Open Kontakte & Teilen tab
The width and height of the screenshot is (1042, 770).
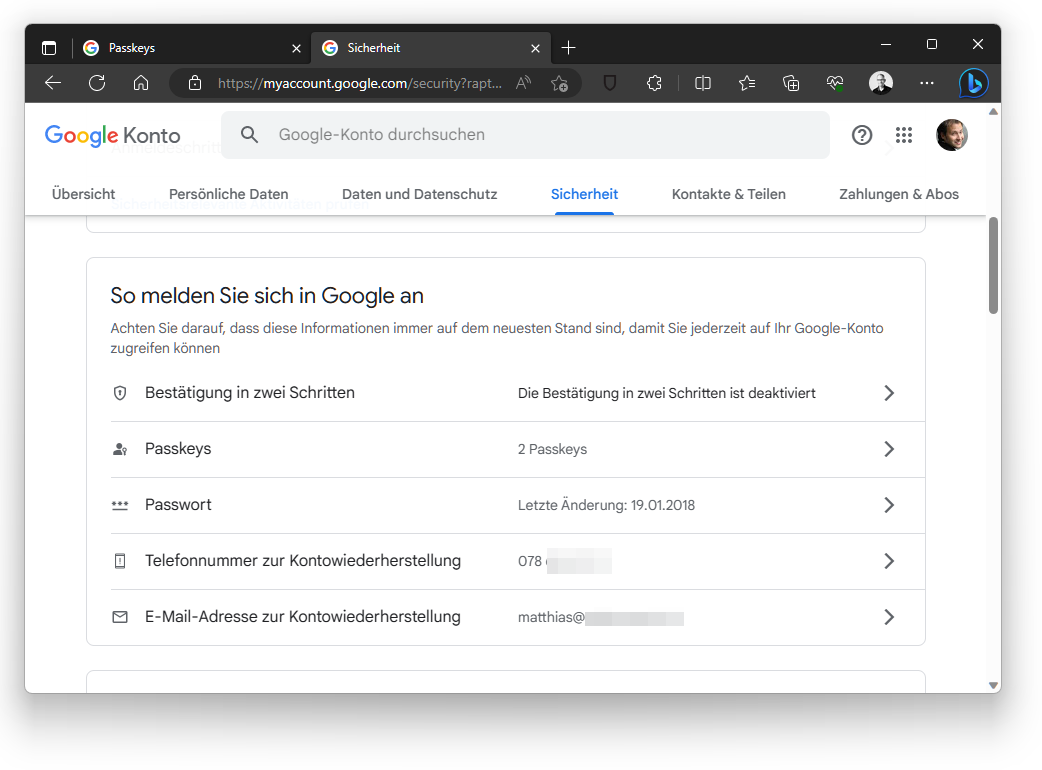728,194
